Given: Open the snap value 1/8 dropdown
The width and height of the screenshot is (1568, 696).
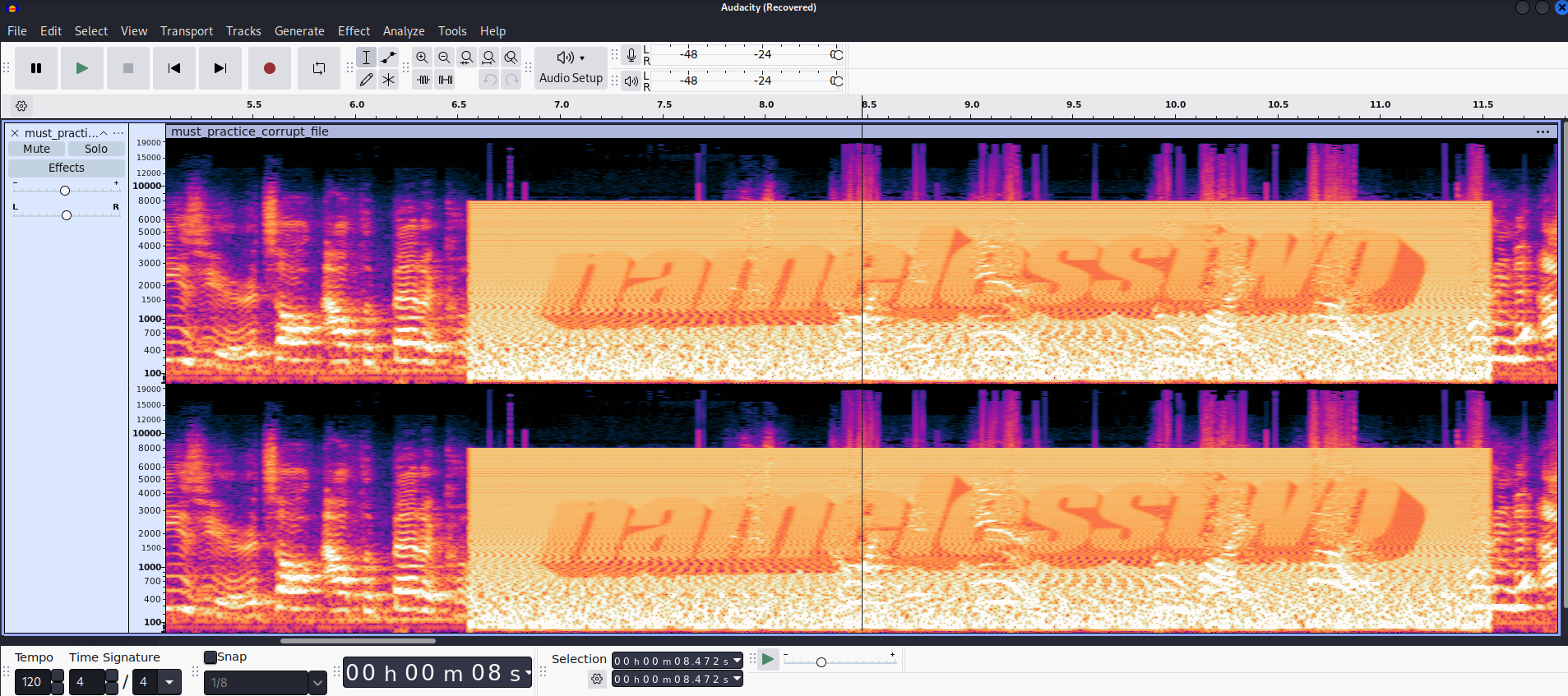Looking at the screenshot, I should (317, 683).
